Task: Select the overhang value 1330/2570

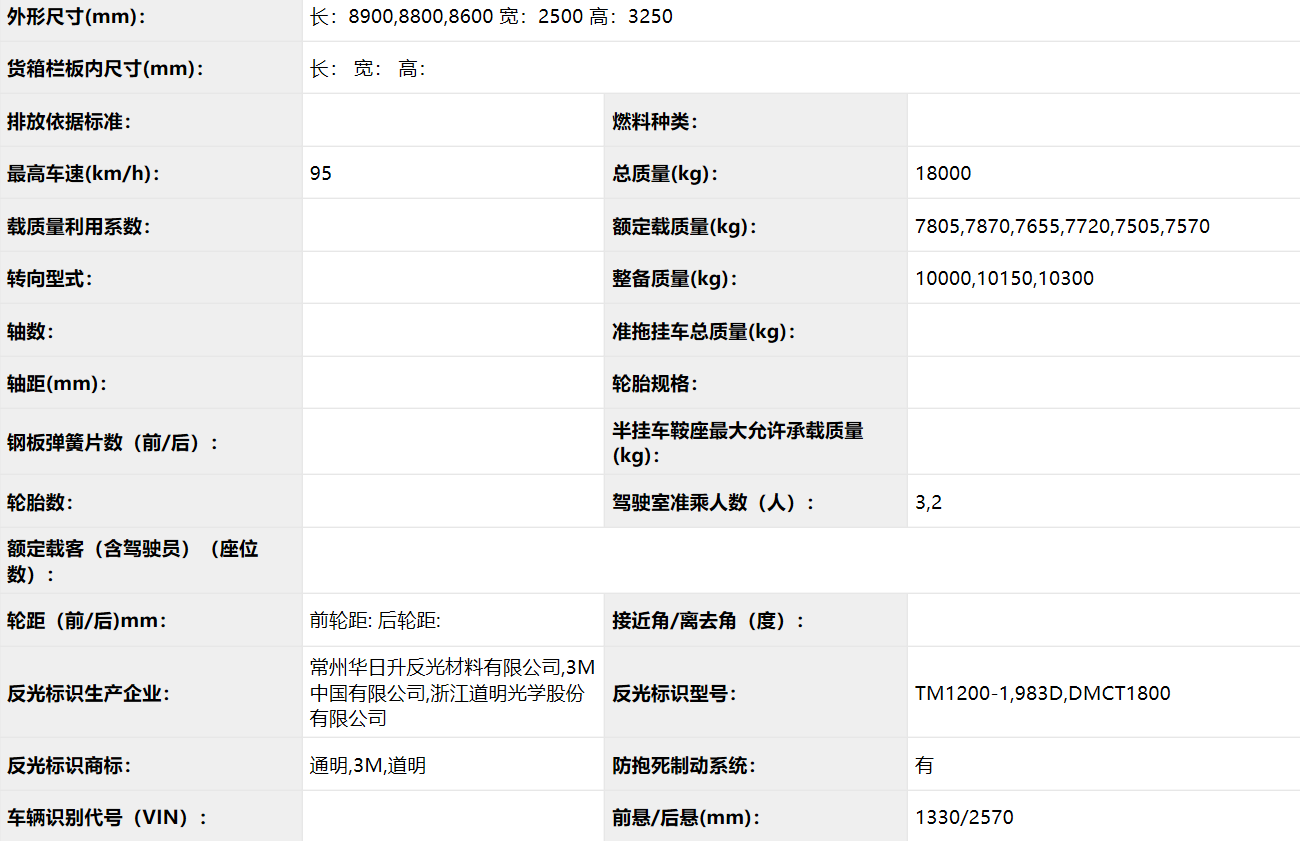Action: coord(964,817)
